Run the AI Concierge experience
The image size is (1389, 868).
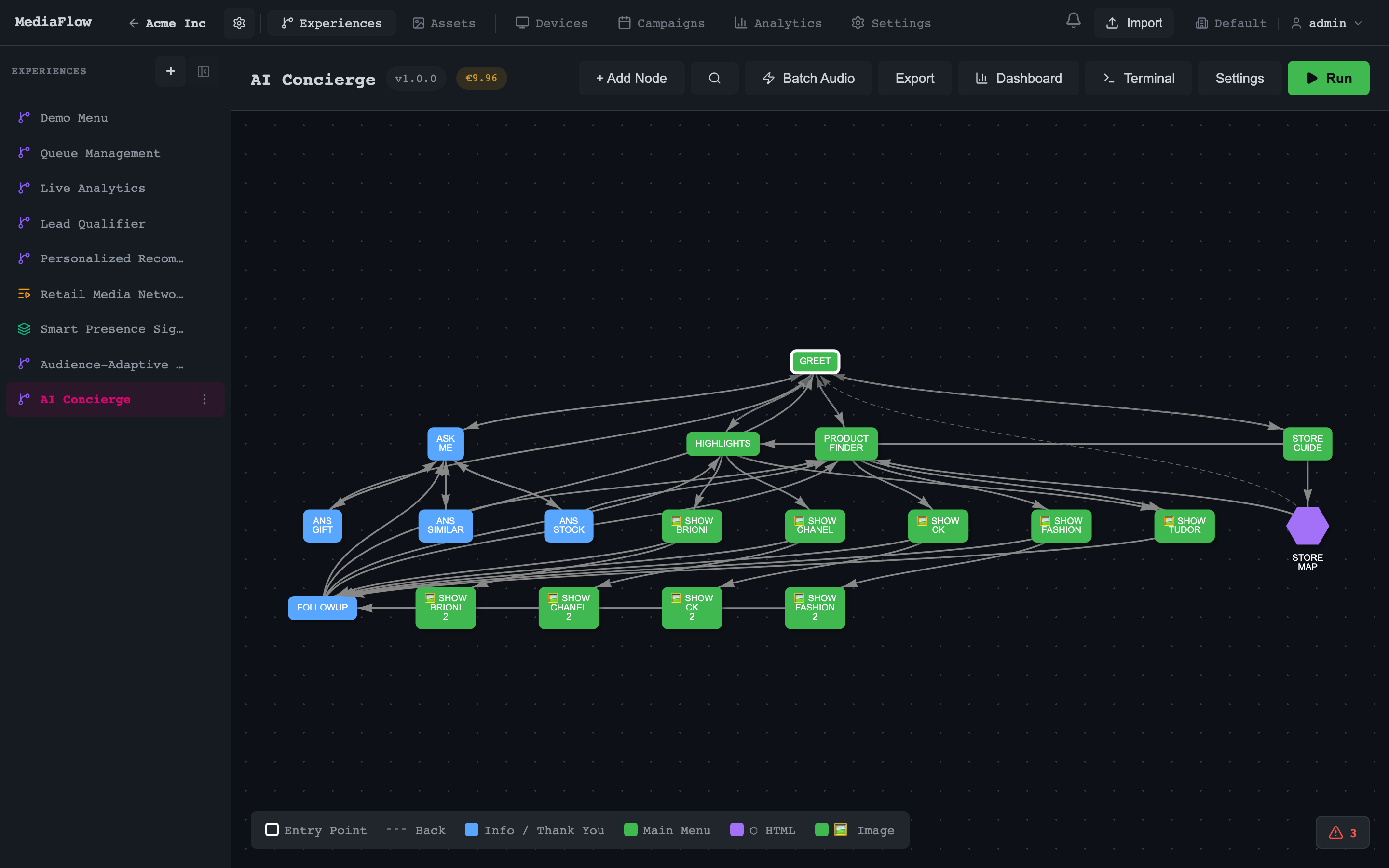1329,78
